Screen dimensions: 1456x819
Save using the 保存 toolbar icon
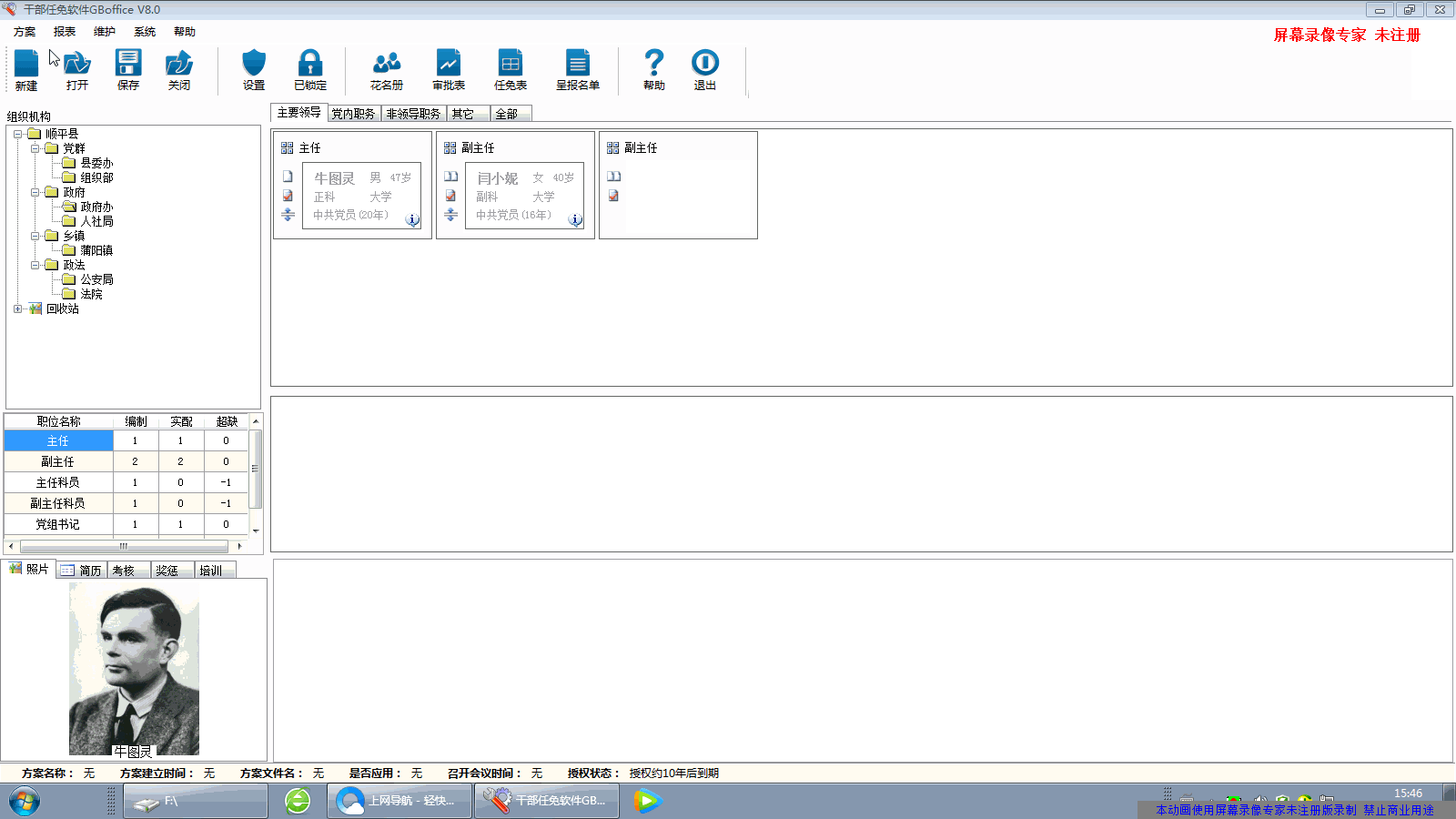click(x=128, y=65)
